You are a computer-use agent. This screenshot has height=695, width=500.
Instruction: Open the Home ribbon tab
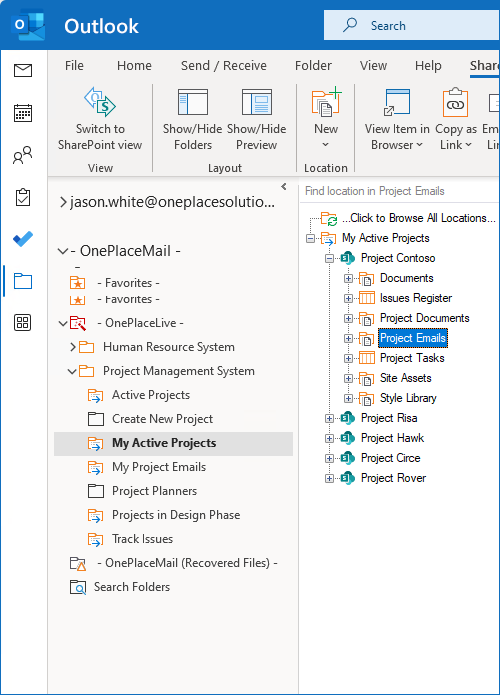tap(134, 66)
